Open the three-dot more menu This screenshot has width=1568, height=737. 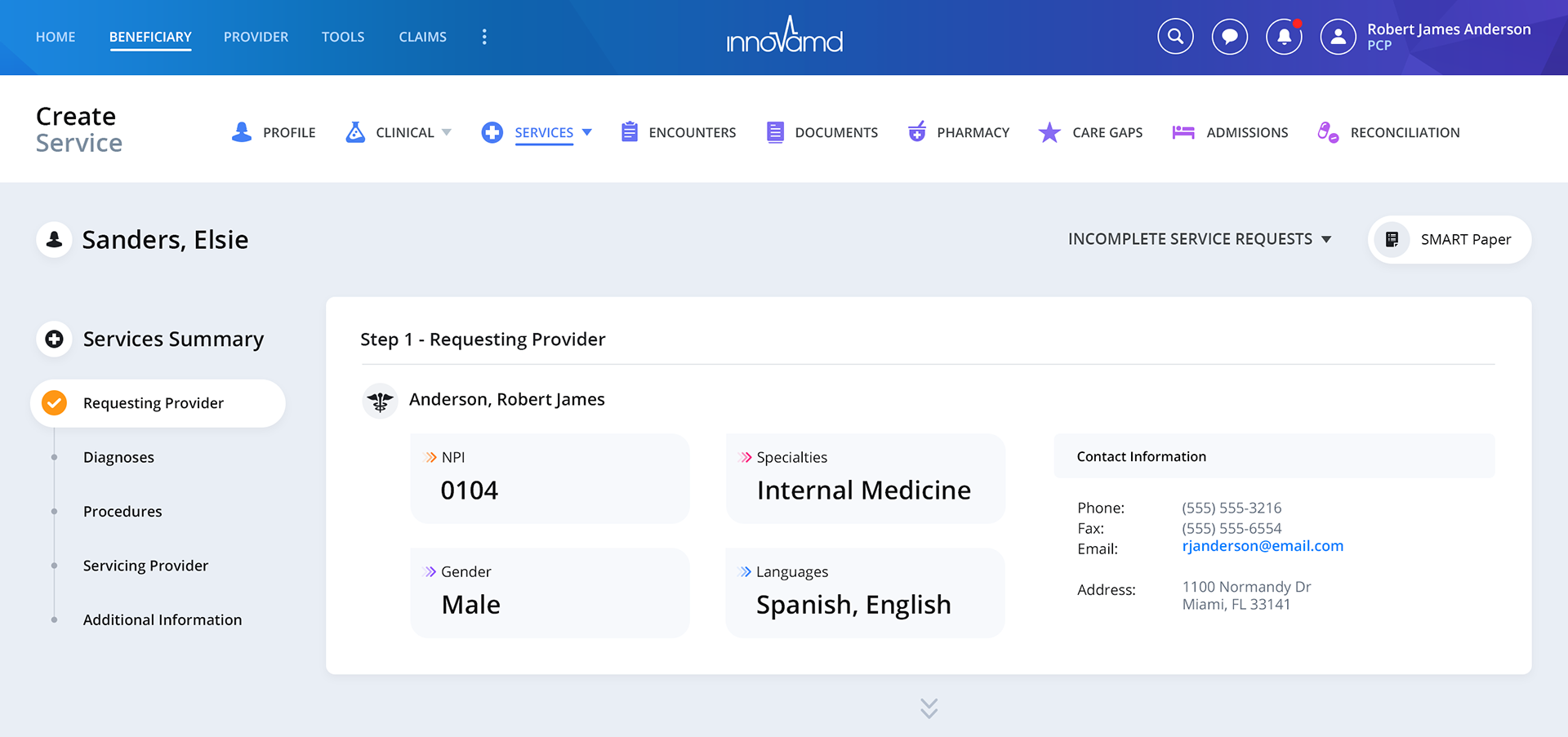[x=484, y=37]
